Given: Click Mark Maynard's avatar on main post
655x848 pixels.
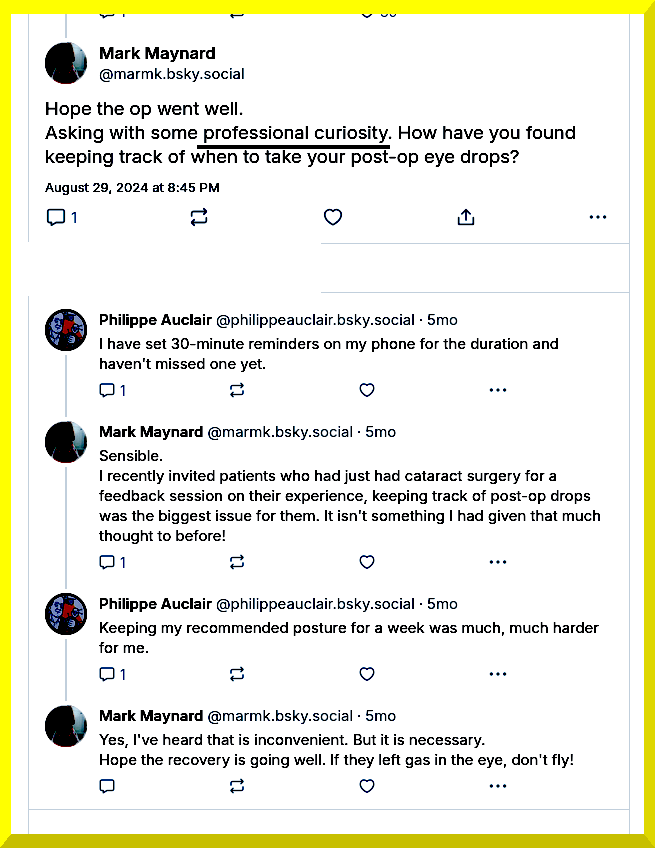Looking at the screenshot, I should point(66,63).
